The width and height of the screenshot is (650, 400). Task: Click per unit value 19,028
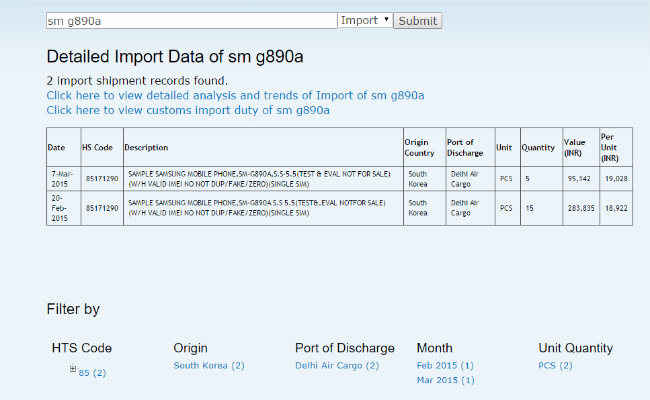[616, 179]
